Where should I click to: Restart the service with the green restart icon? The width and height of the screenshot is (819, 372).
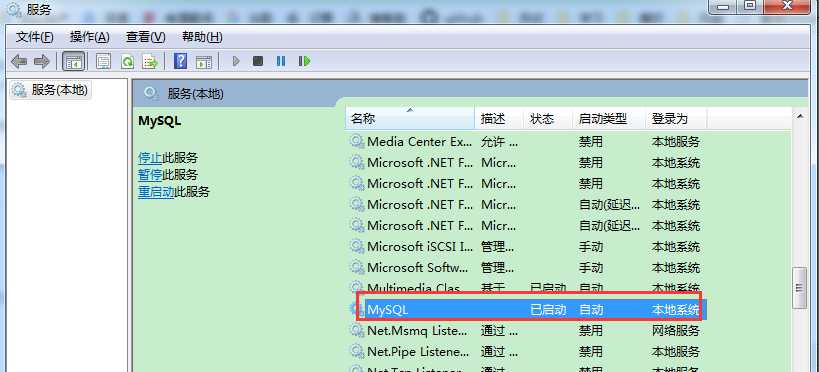pyautogui.click(x=305, y=61)
